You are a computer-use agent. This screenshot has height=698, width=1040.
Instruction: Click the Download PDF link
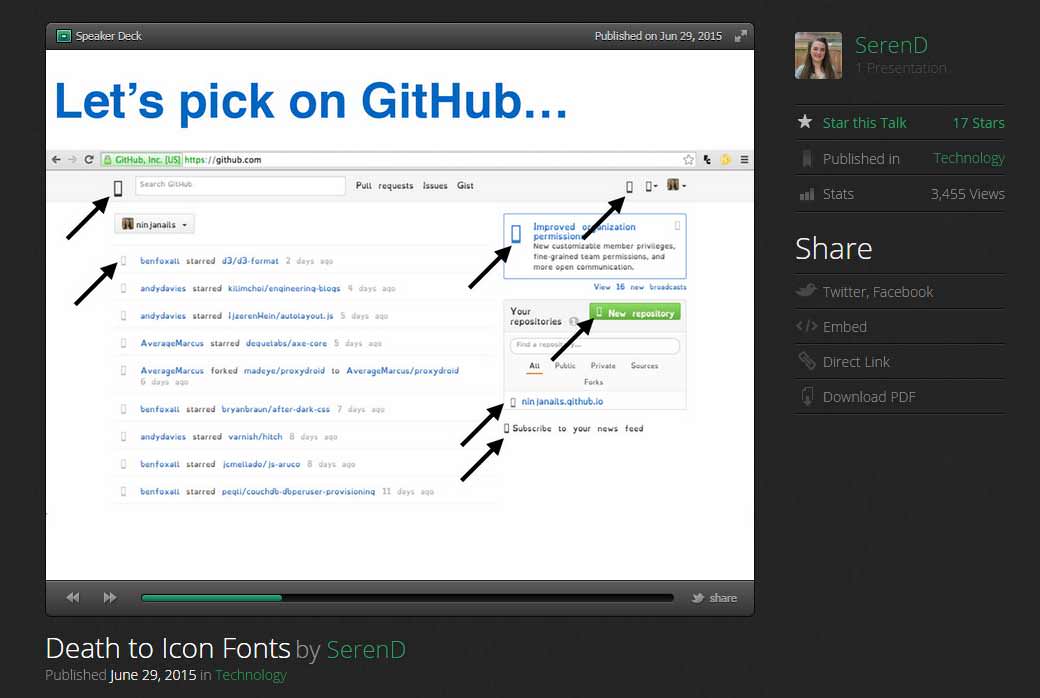[x=868, y=397]
